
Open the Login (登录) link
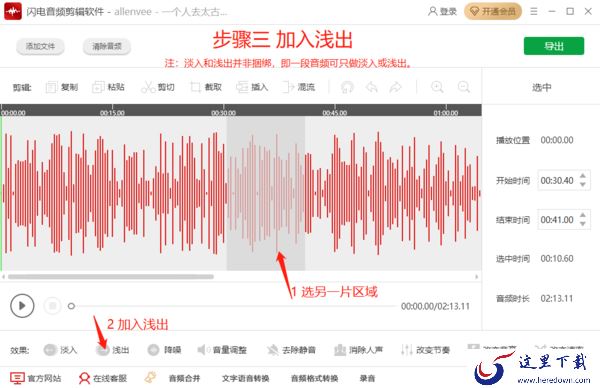click(x=442, y=11)
